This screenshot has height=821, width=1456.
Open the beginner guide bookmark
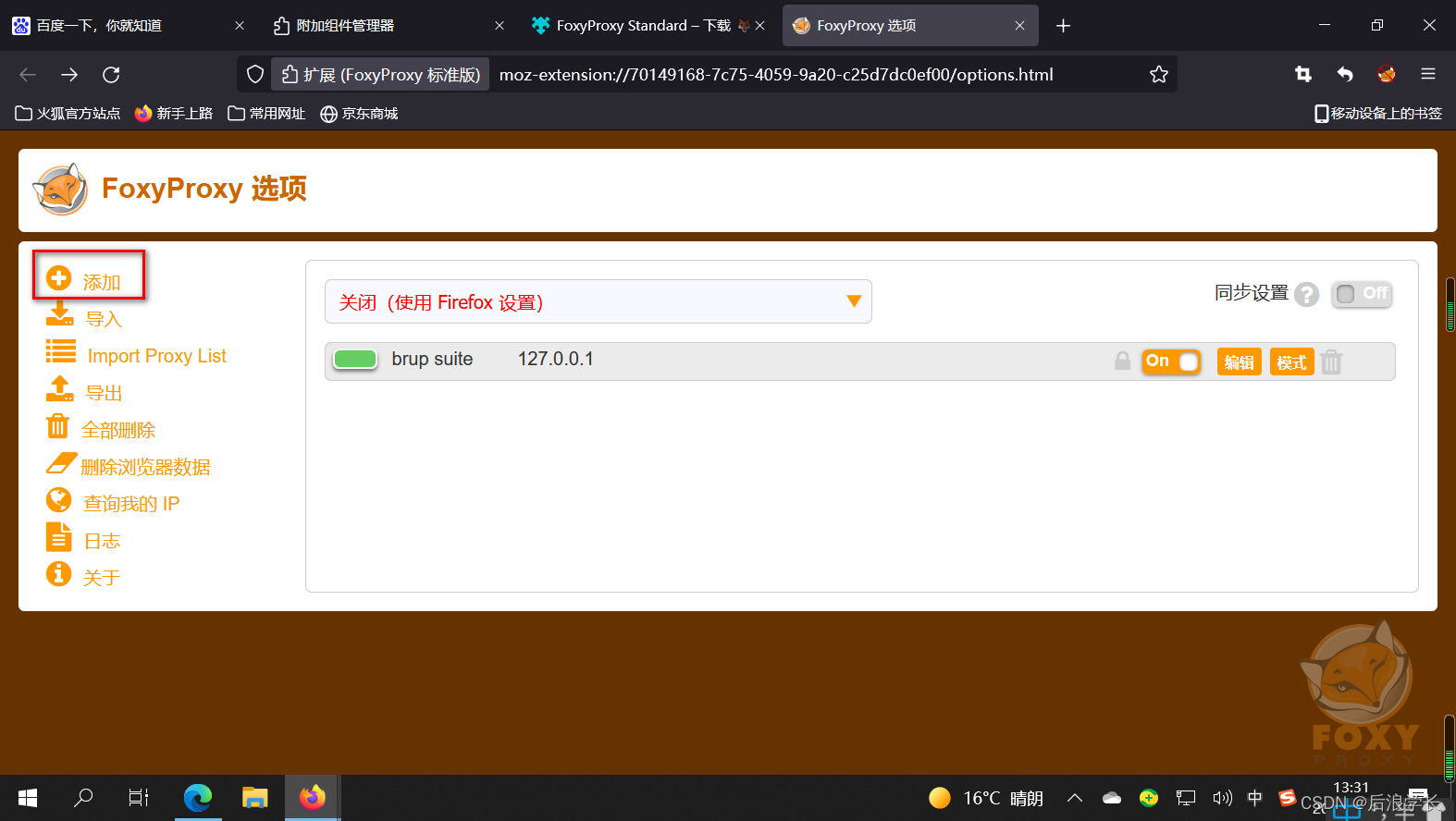coord(173,114)
